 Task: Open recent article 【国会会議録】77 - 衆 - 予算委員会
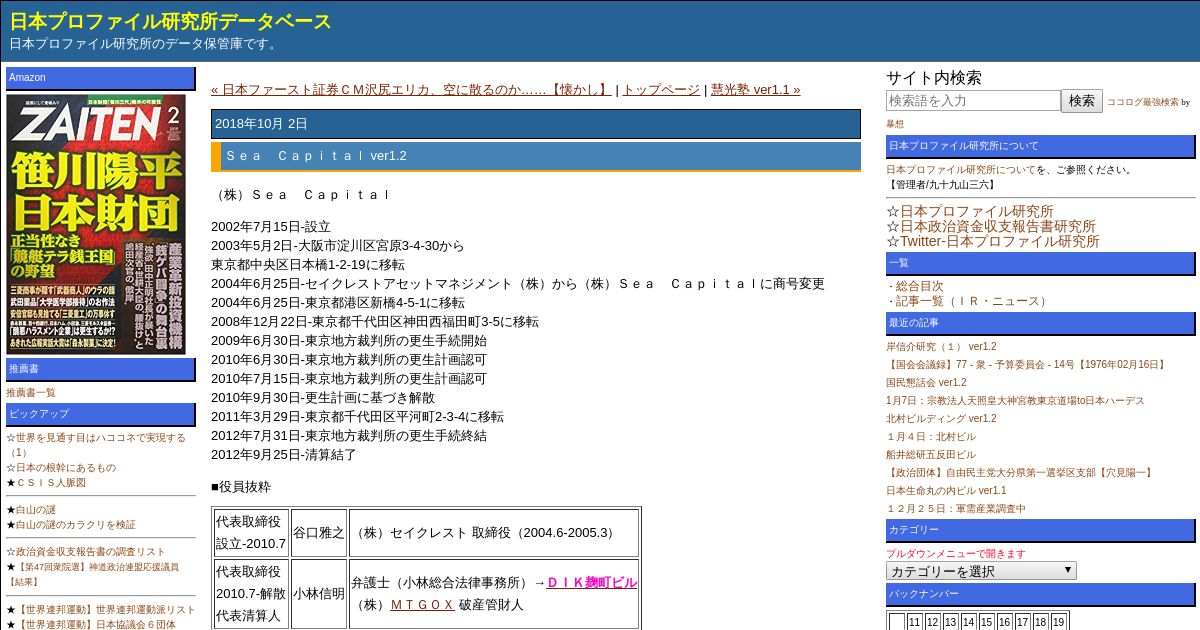pos(1027,365)
